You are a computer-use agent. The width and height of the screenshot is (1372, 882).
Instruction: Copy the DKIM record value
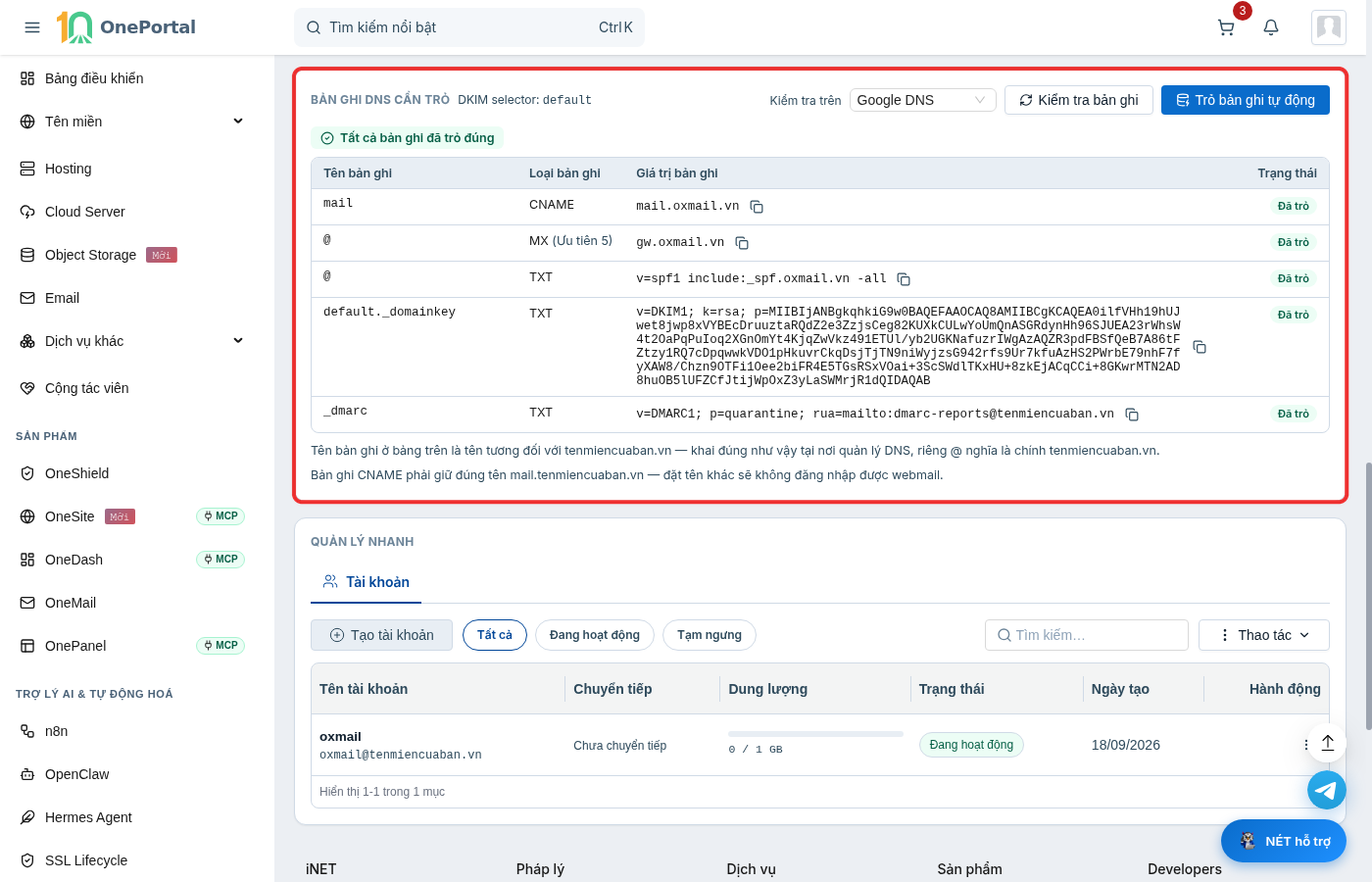coord(1200,347)
